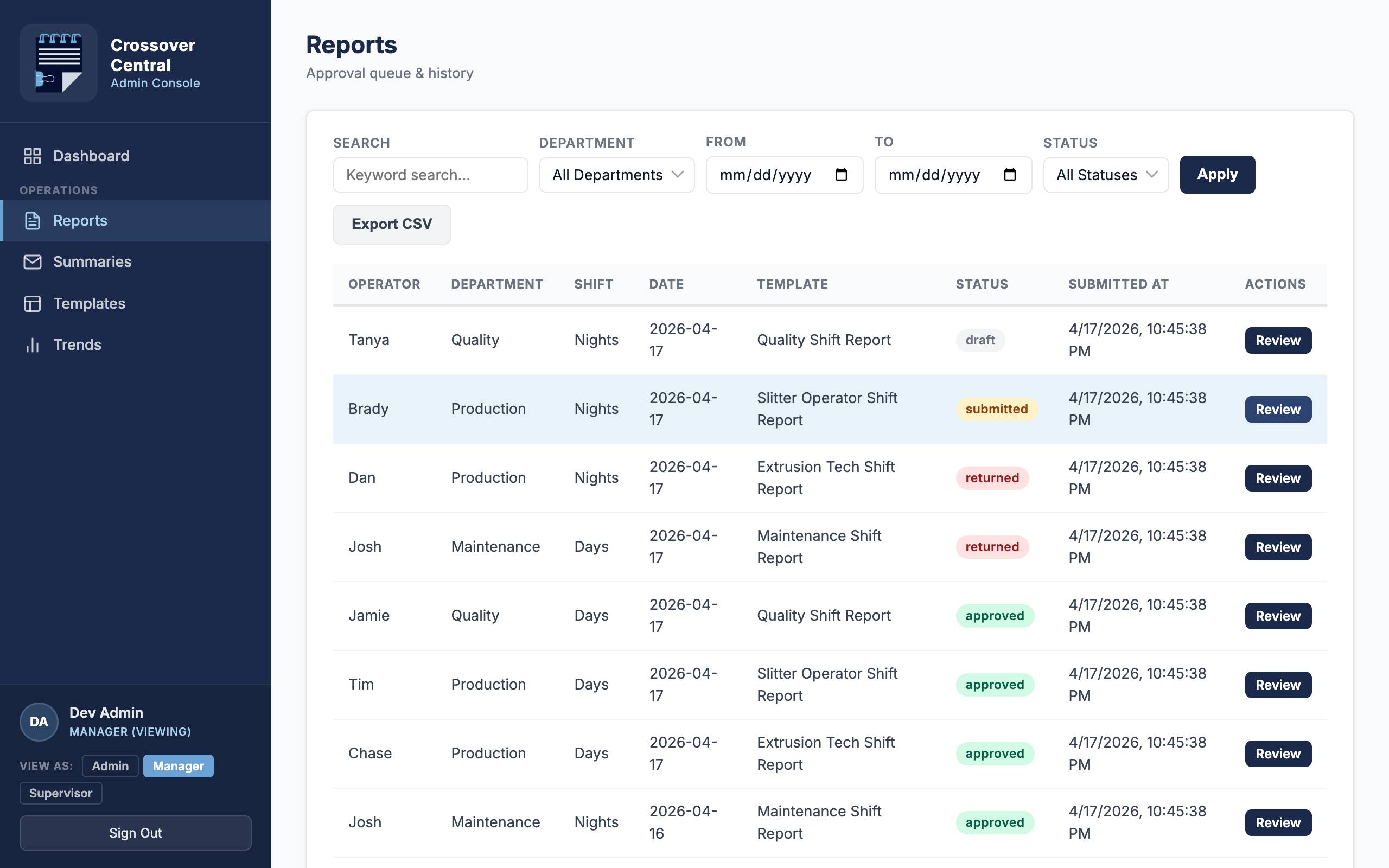Review Brady's Slitter Operator report
This screenshot has height=868, width=1389.
pos(1278,409)
